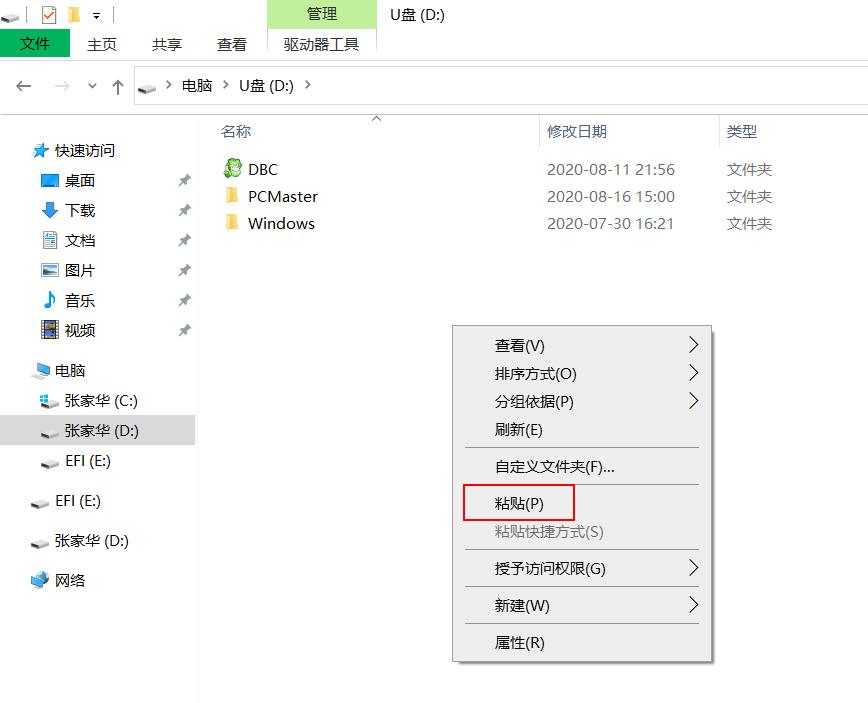Expand the 新建 submenu chevron
The height and width of the screenshot is (703, 868).
692,605
